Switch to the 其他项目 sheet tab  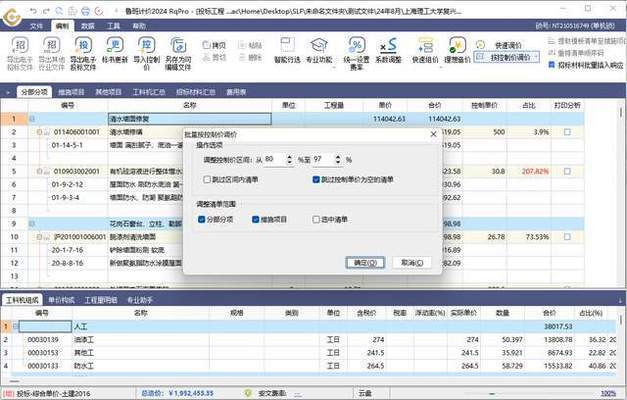[108, 92]
